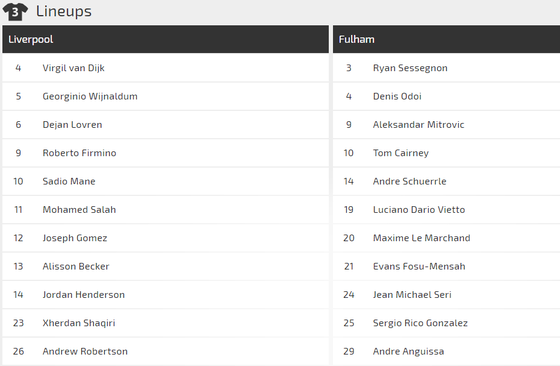Click Dejan Lovren in Liverpool lineup
The image size is (560, 366).
pos(72,125)
